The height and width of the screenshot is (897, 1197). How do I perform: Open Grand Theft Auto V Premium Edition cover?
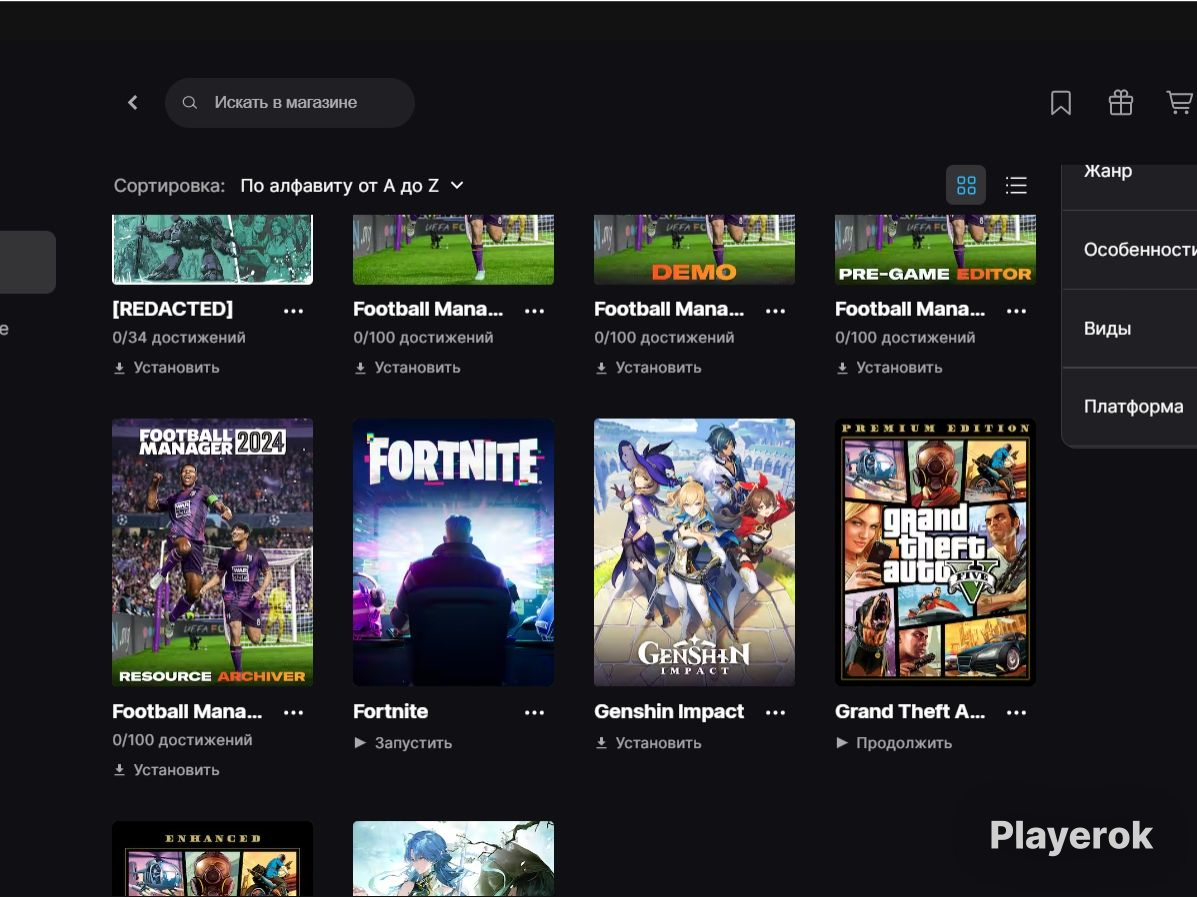pos(935,552)
